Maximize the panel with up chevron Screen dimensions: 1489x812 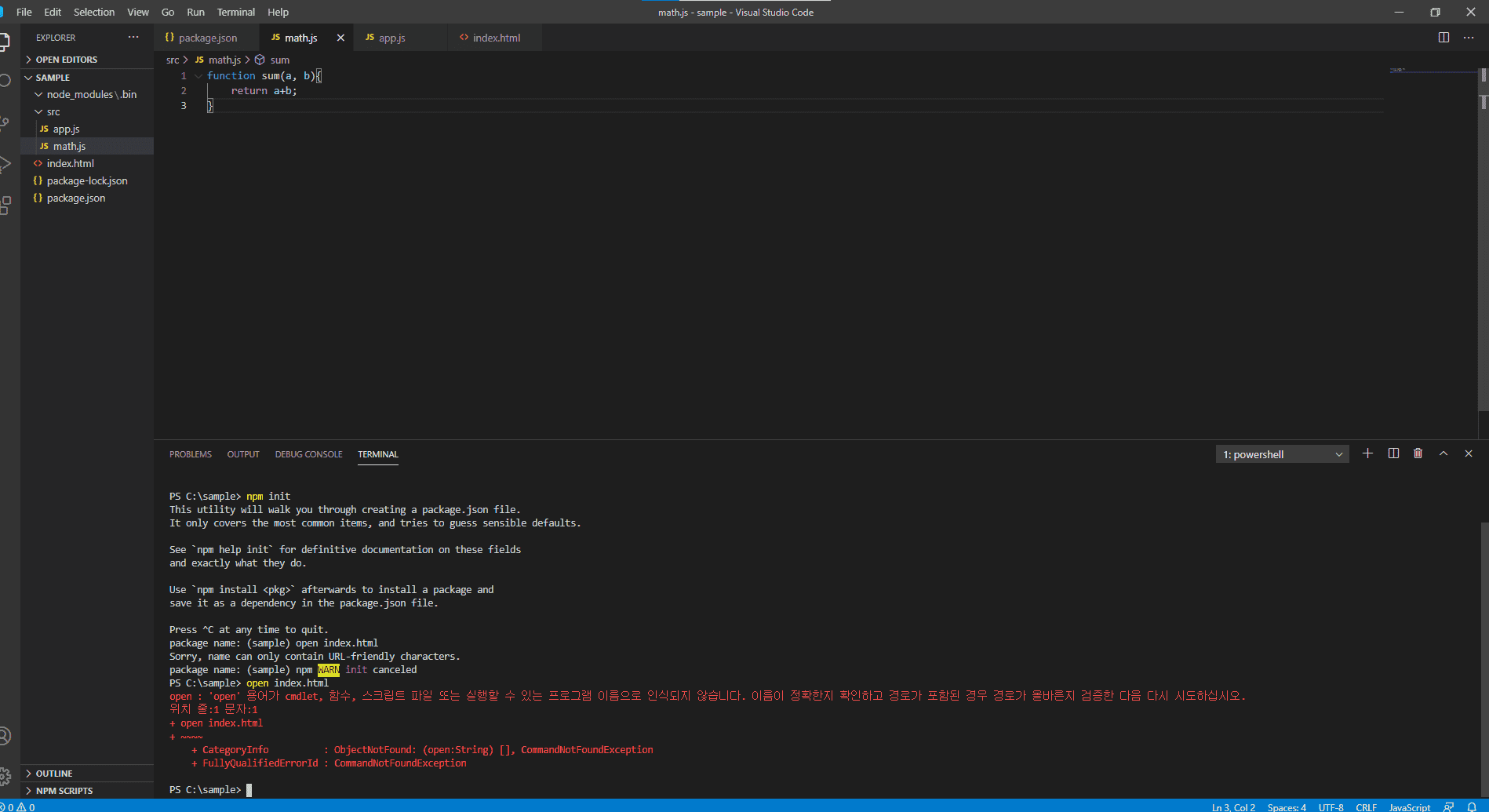coord(1443,453)
